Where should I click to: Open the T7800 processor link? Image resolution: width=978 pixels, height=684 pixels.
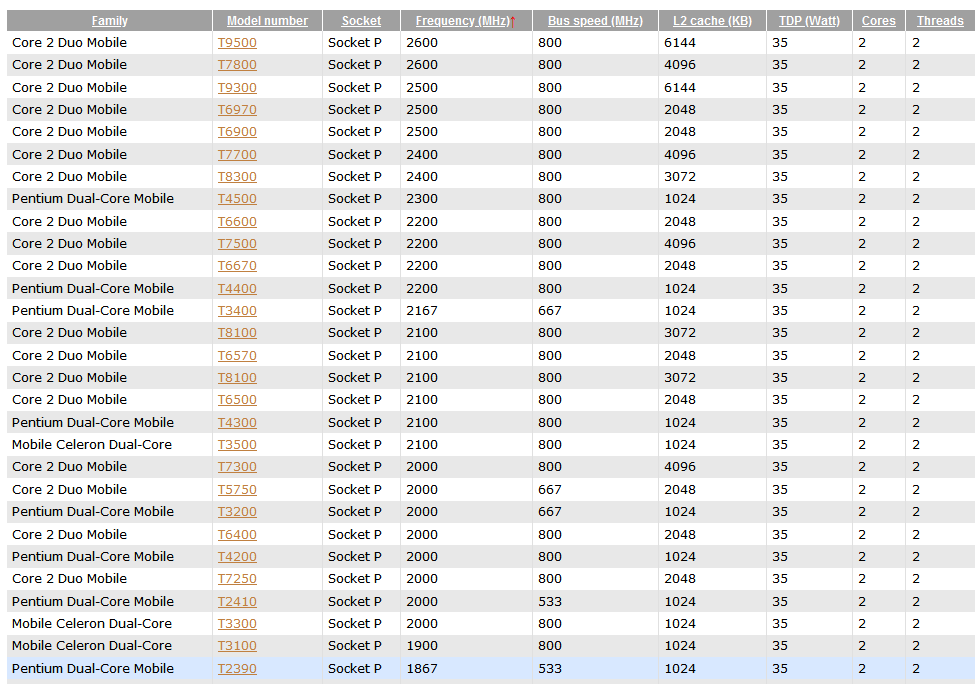tap(237, 65)
